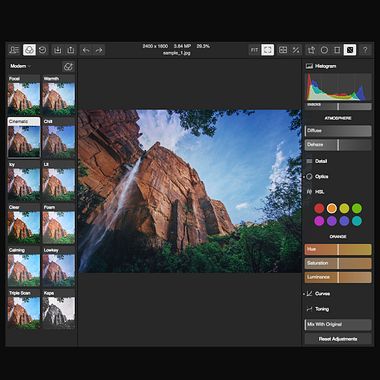Select the orange HSL color swatch

332,208
